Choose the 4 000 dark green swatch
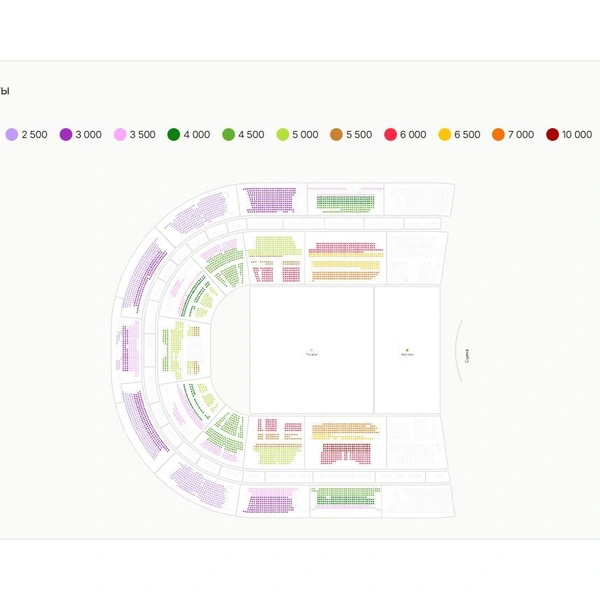The width and height of the screenshot is (600, 600). pos(174,134)
